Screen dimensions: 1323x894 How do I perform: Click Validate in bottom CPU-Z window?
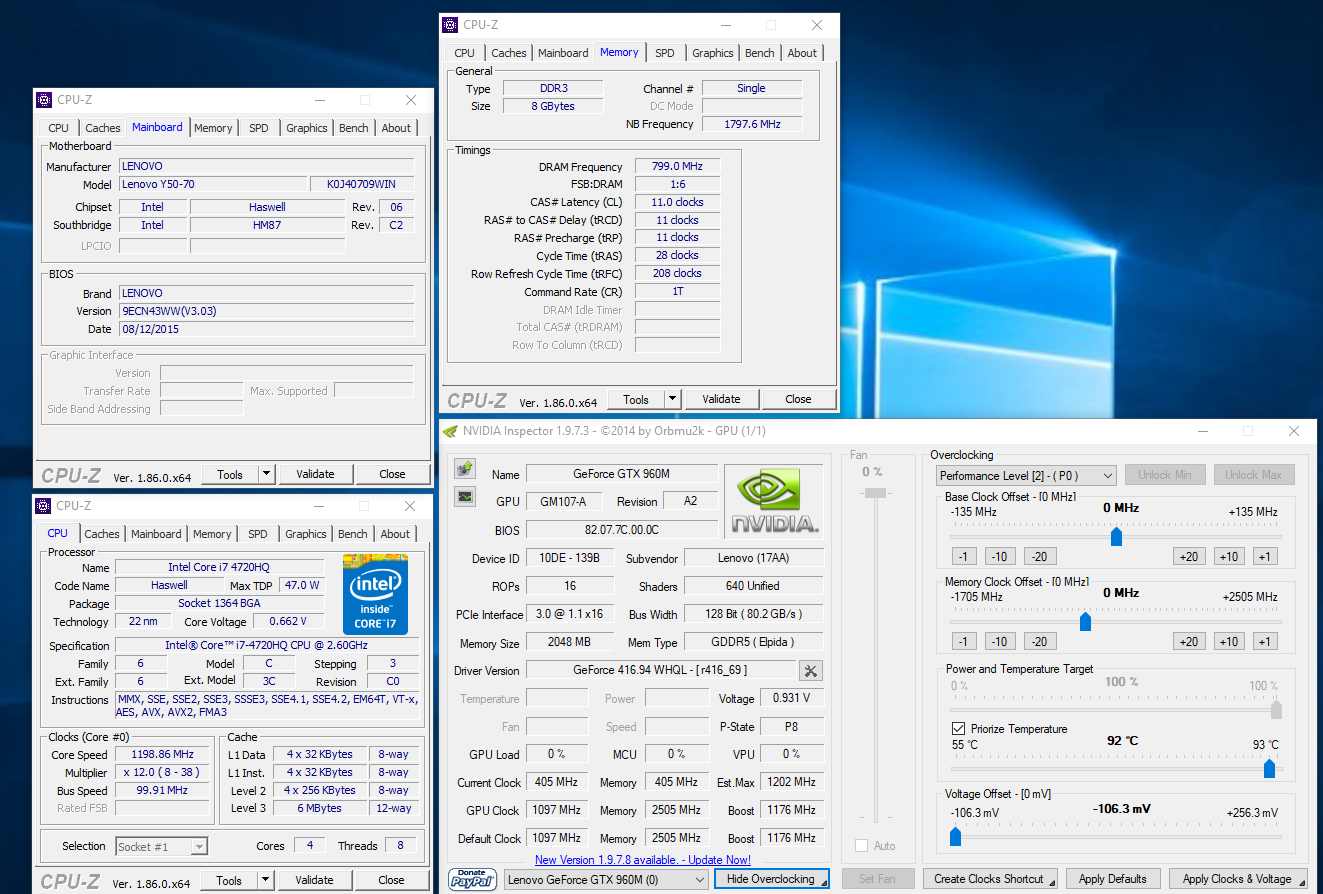pos(314,880)
